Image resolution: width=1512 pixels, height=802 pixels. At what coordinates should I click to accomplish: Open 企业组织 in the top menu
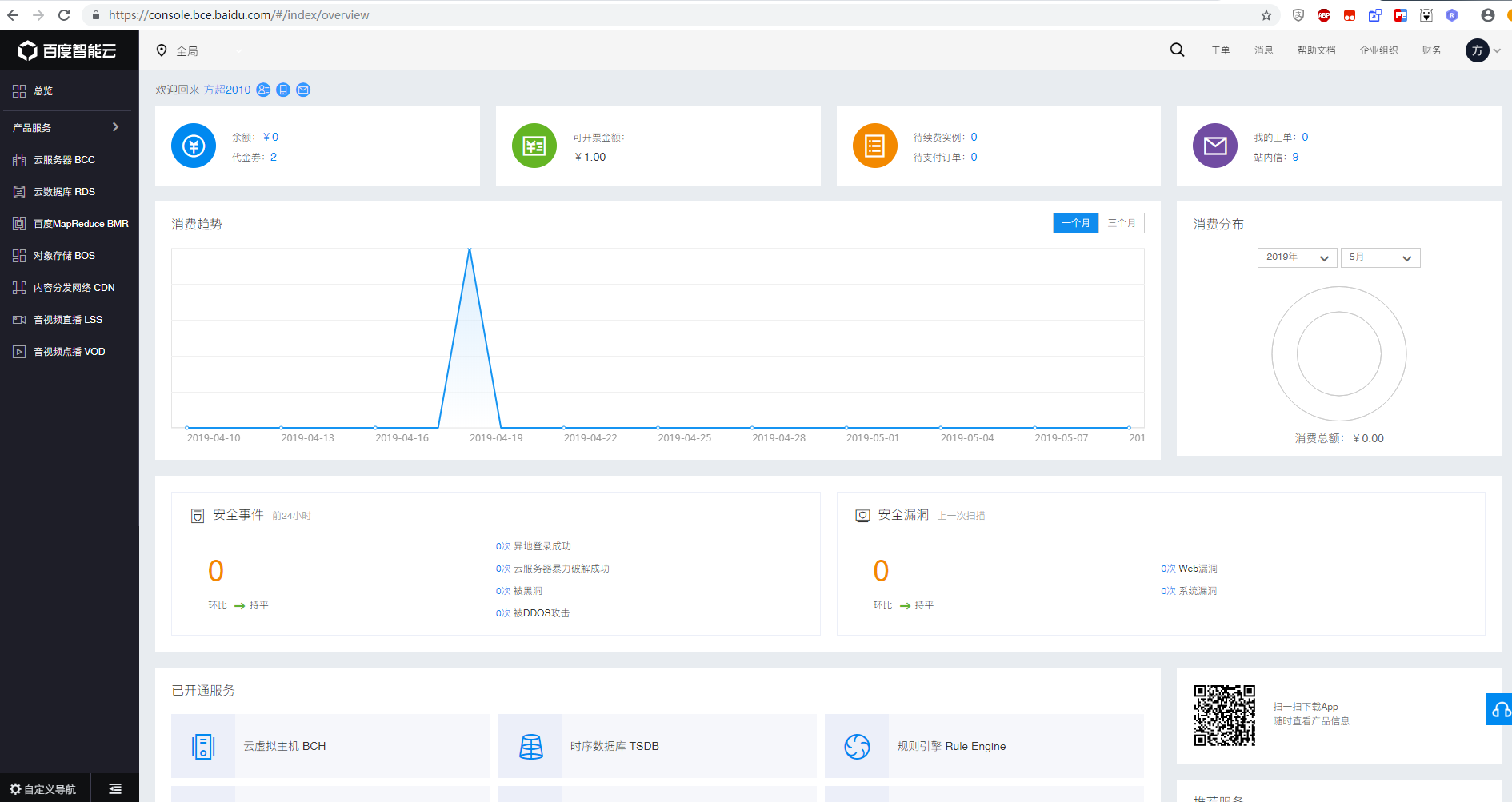point(1378,50)
